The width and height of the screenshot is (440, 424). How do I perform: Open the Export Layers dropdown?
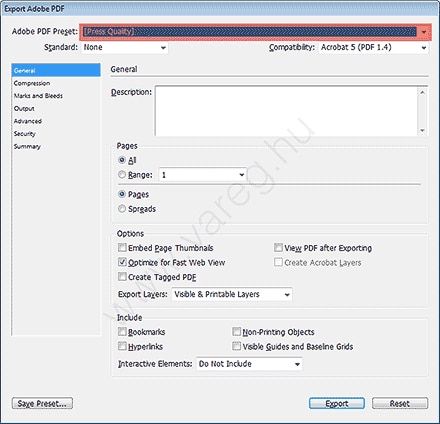pos(232,294)
